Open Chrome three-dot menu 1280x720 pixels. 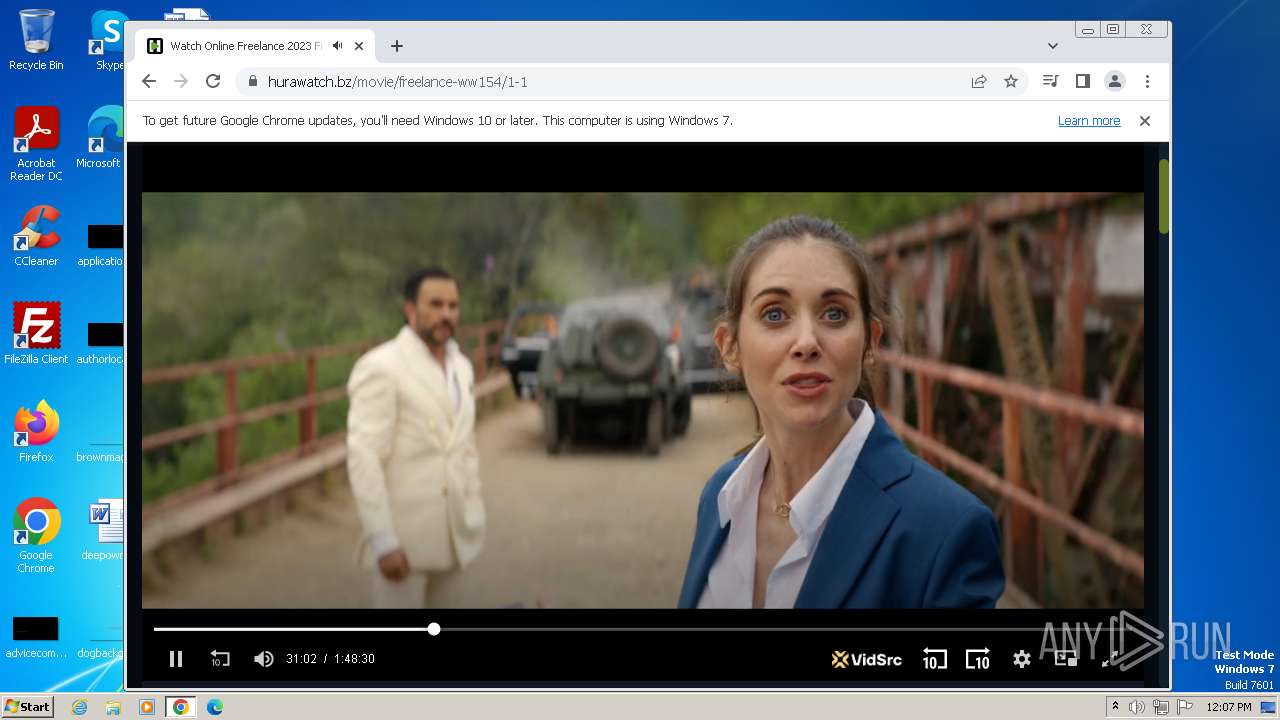pos(1147,82)
